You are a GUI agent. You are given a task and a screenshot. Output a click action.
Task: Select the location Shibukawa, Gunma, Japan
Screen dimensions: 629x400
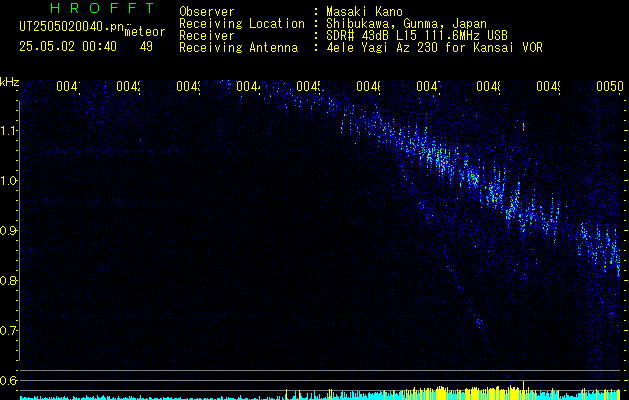406,24
